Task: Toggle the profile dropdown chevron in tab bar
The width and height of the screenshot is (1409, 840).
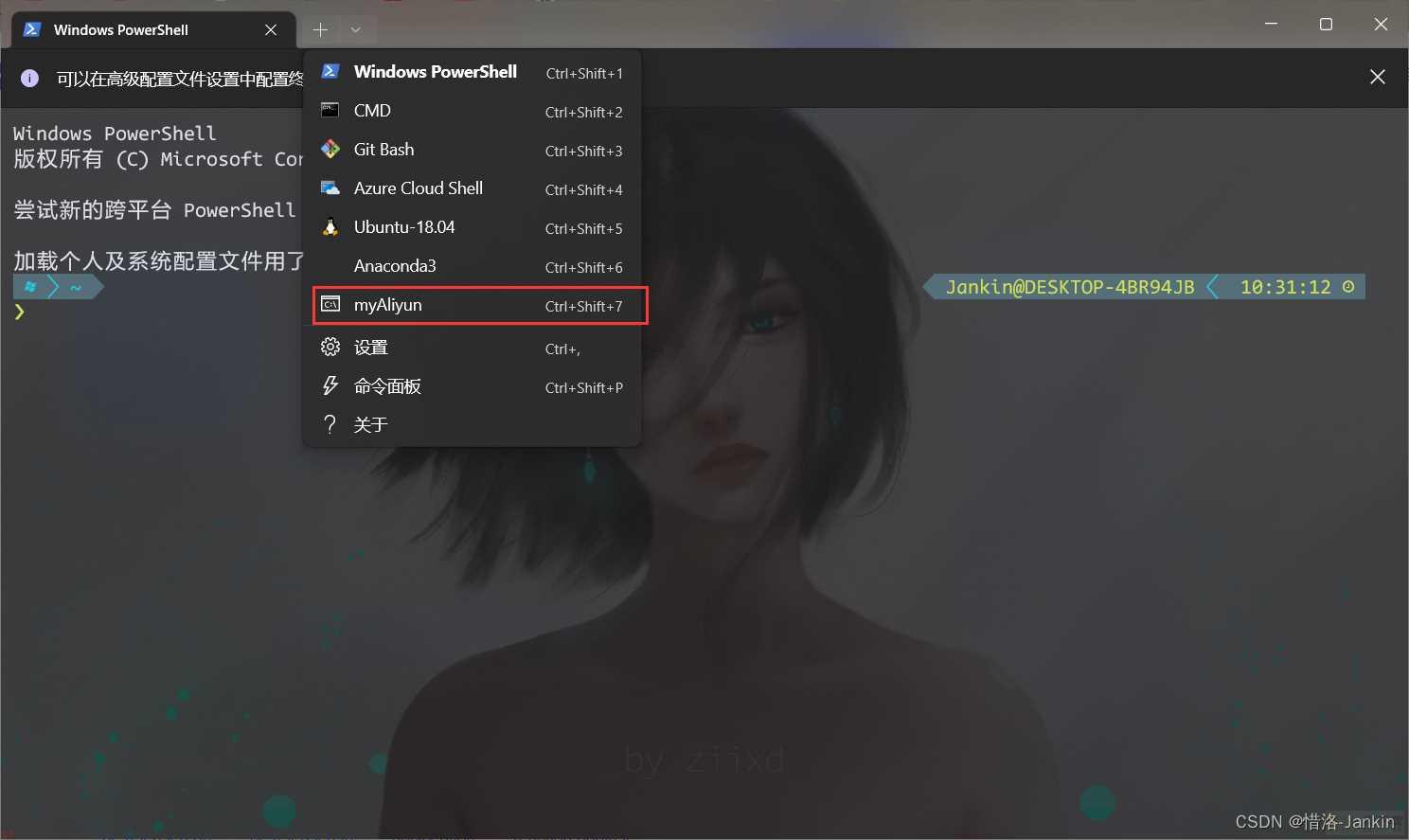Action: click(x=356, y=30)
